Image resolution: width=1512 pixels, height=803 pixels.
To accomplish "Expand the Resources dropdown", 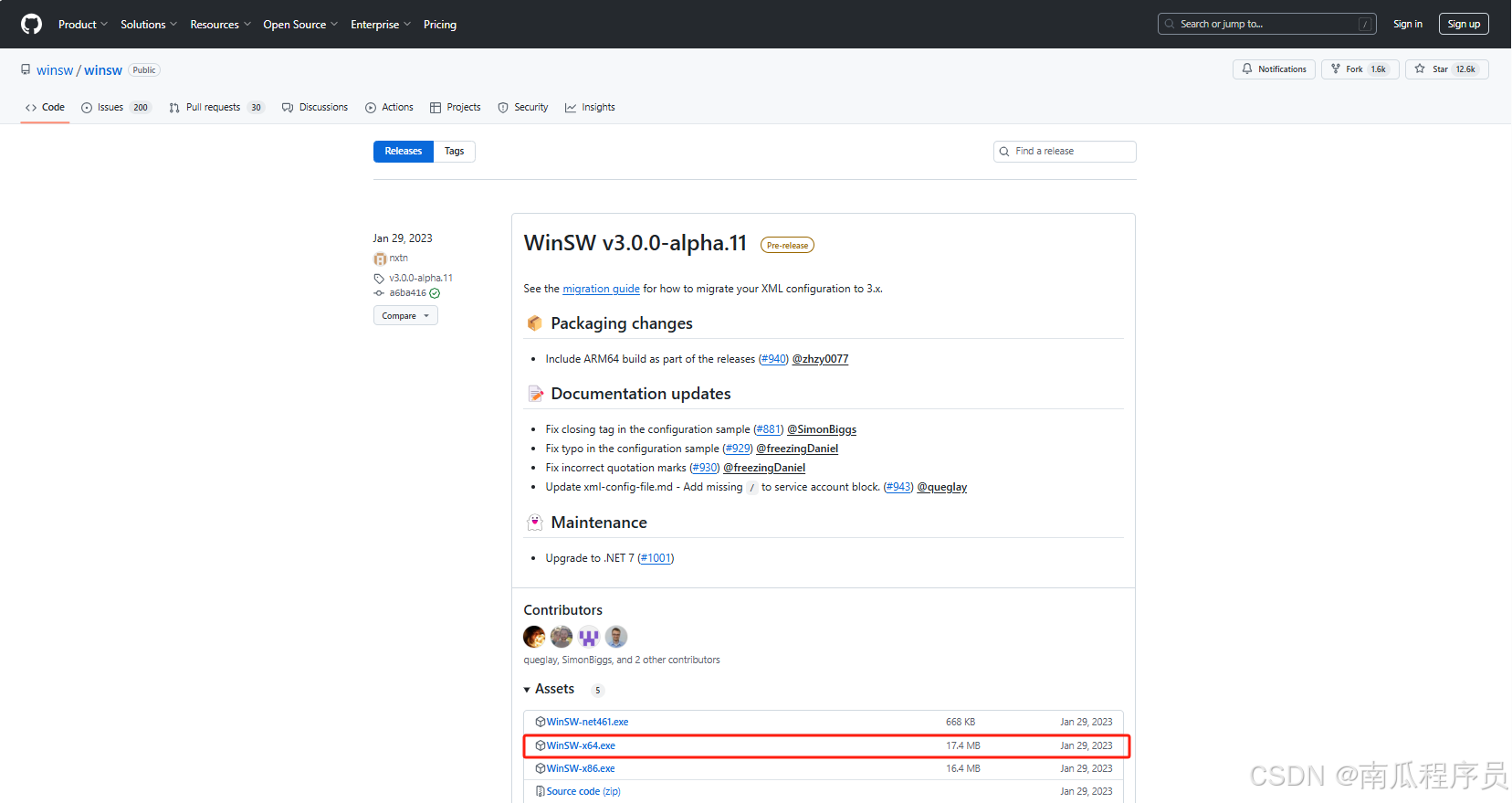I will pos(220,25).
